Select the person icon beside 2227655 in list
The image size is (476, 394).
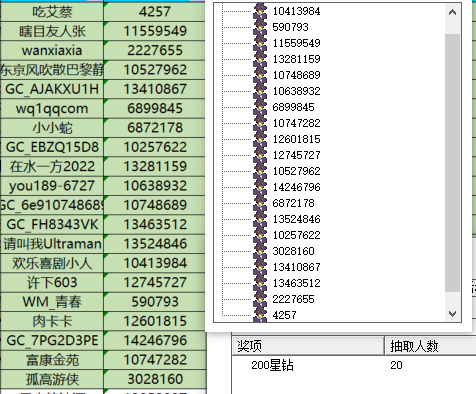(x=260, y=299)
